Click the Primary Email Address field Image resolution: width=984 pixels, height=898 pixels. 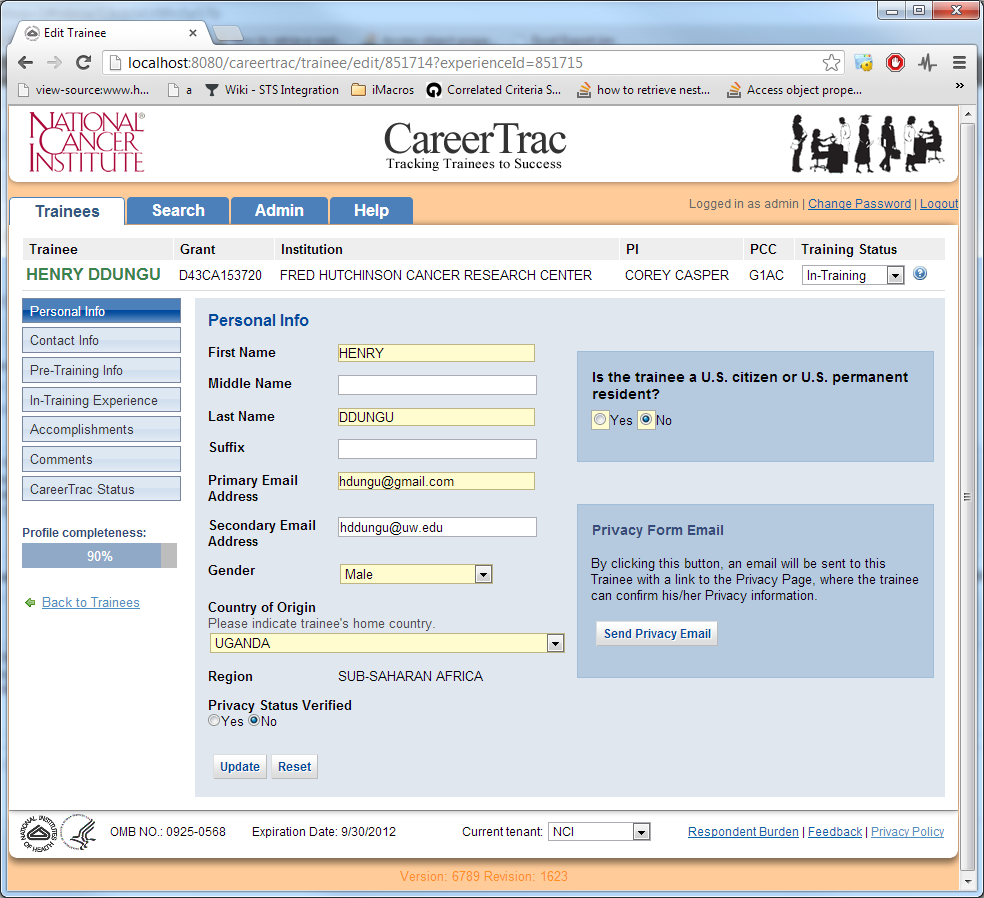pos(437,481)
